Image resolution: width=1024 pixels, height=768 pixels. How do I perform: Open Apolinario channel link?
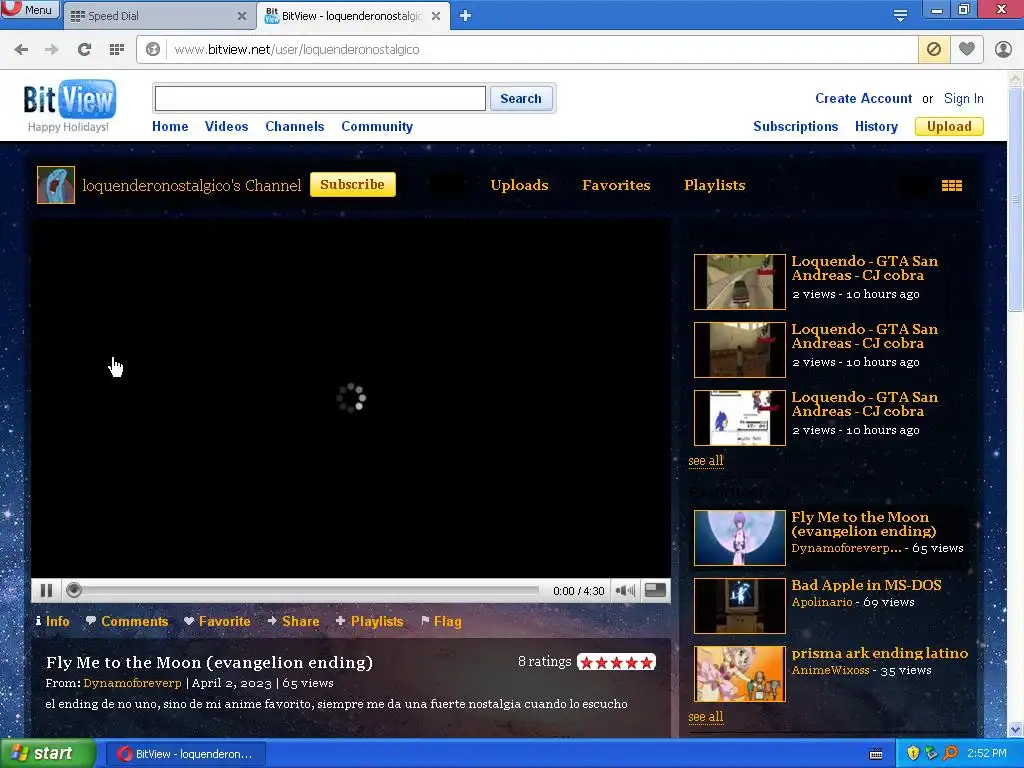[822, 602]
